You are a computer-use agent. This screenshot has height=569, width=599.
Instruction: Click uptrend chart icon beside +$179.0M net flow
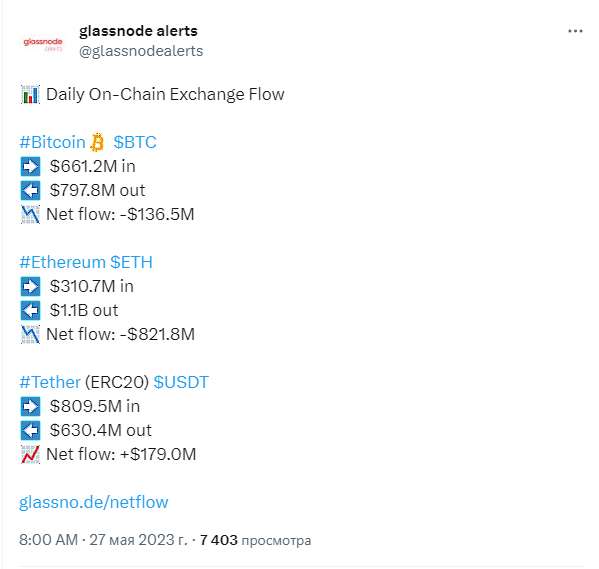30,455
